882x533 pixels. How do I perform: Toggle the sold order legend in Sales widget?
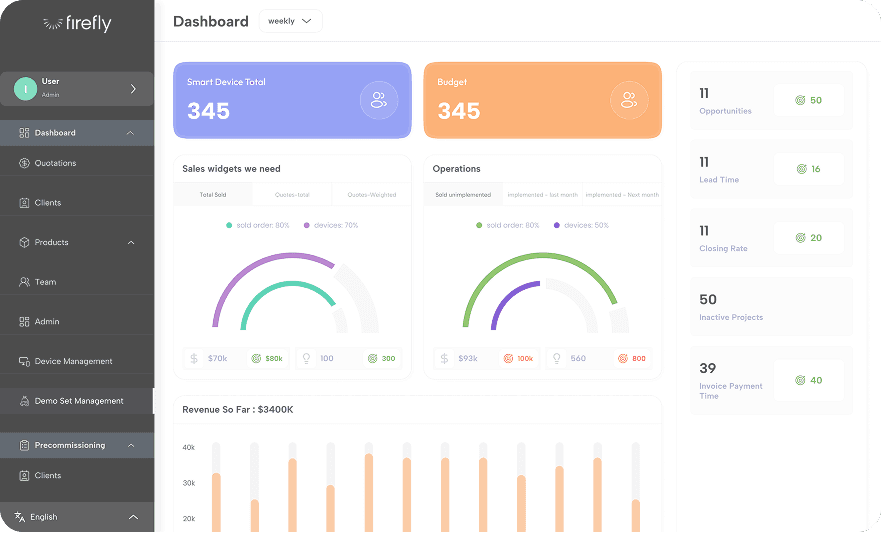(x=257, y=225)
